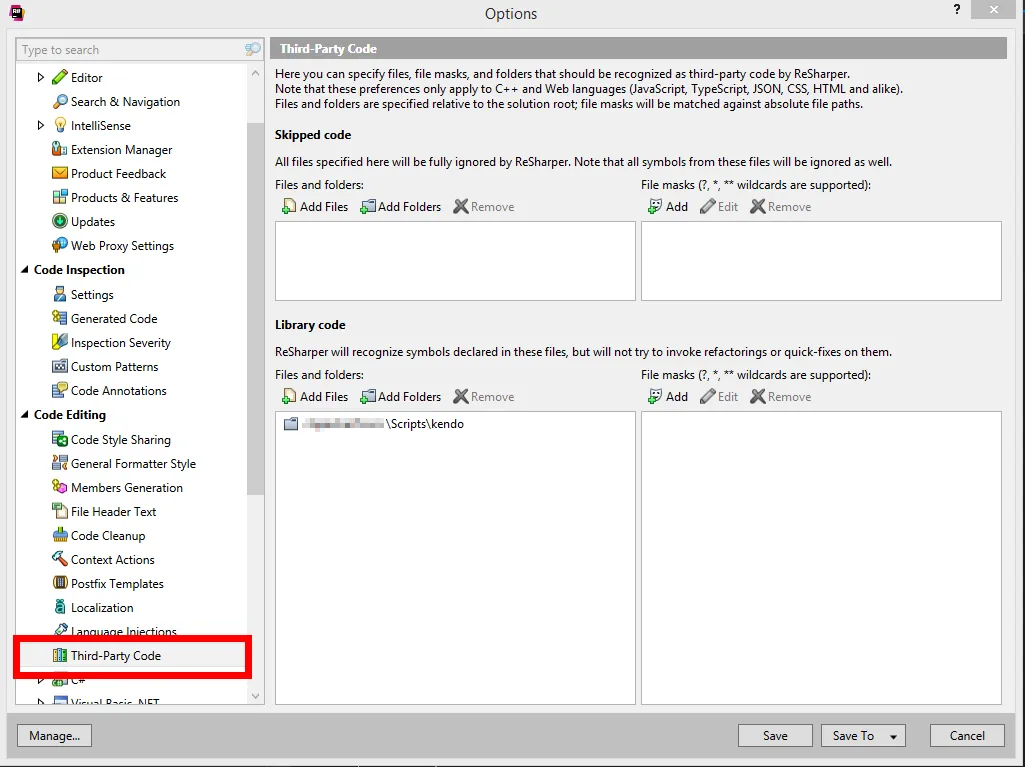Click the Code Inspection Settings icon
Screen dimensions: 1025x767
point(59,294)
